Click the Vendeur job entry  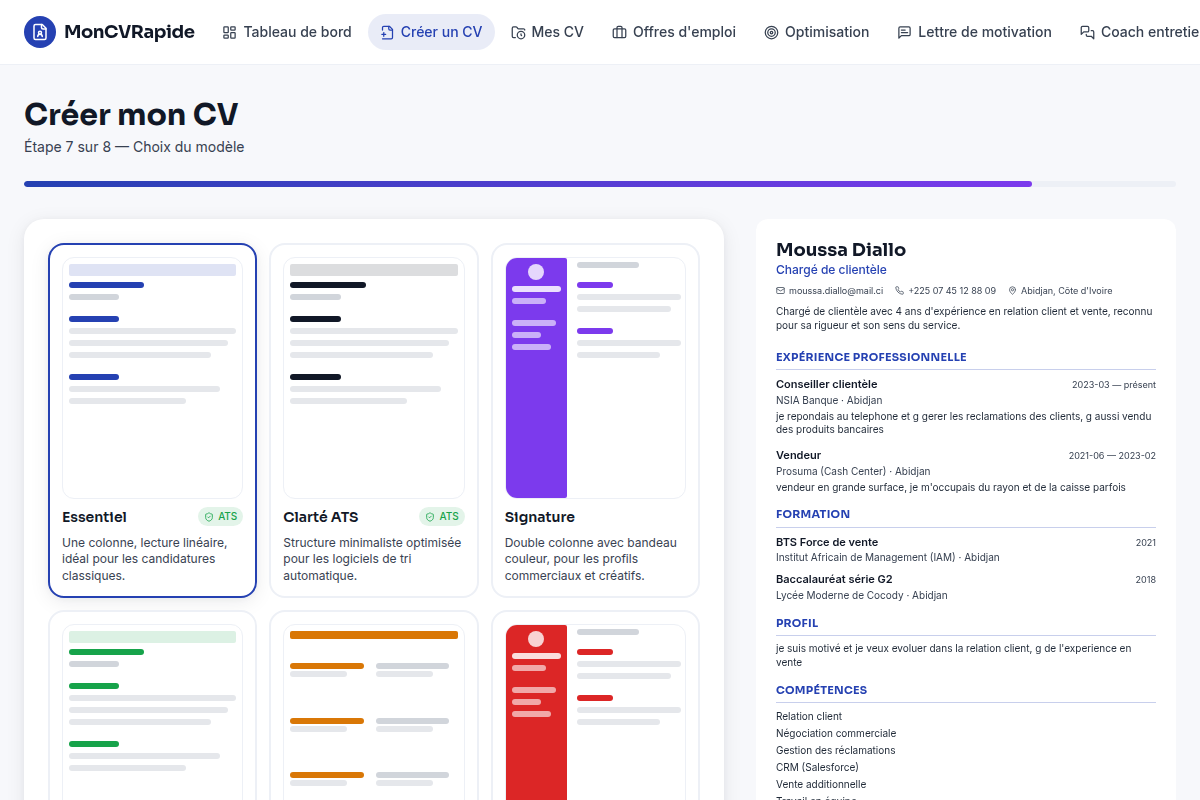(798, 455)
